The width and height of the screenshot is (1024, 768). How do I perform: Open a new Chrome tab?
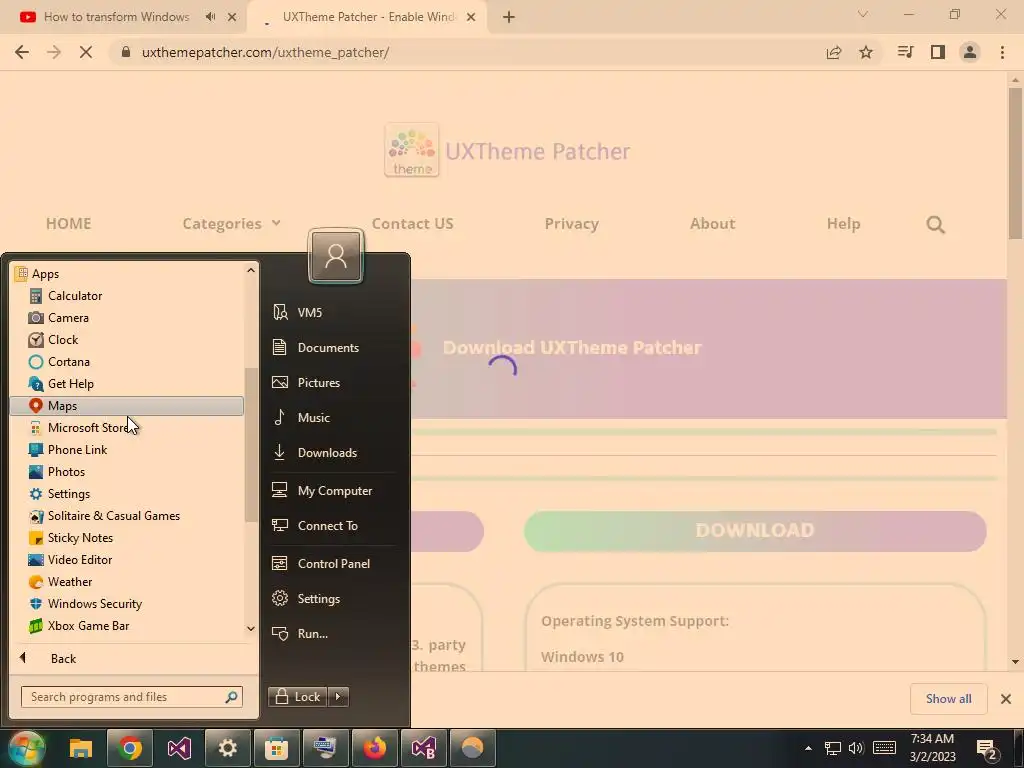(509, 17)
